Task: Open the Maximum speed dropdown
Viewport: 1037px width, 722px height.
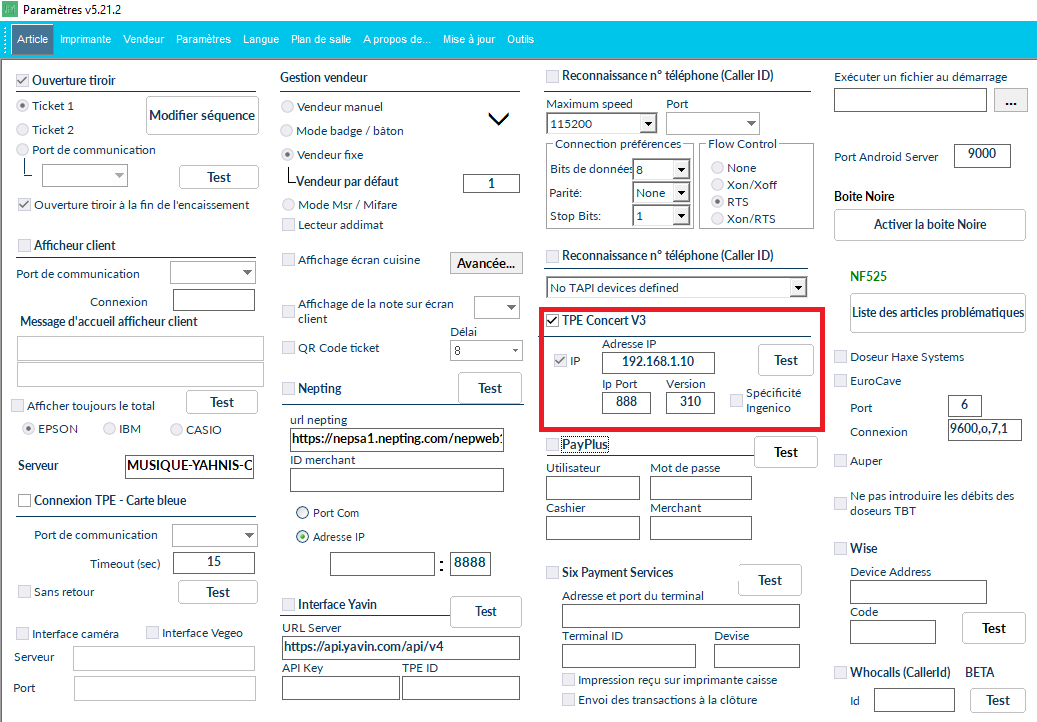Action: (x=647, y=124)
